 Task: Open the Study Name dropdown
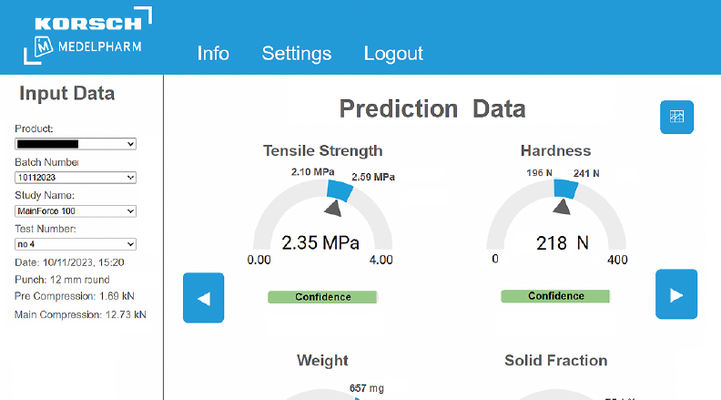[75, 211]
